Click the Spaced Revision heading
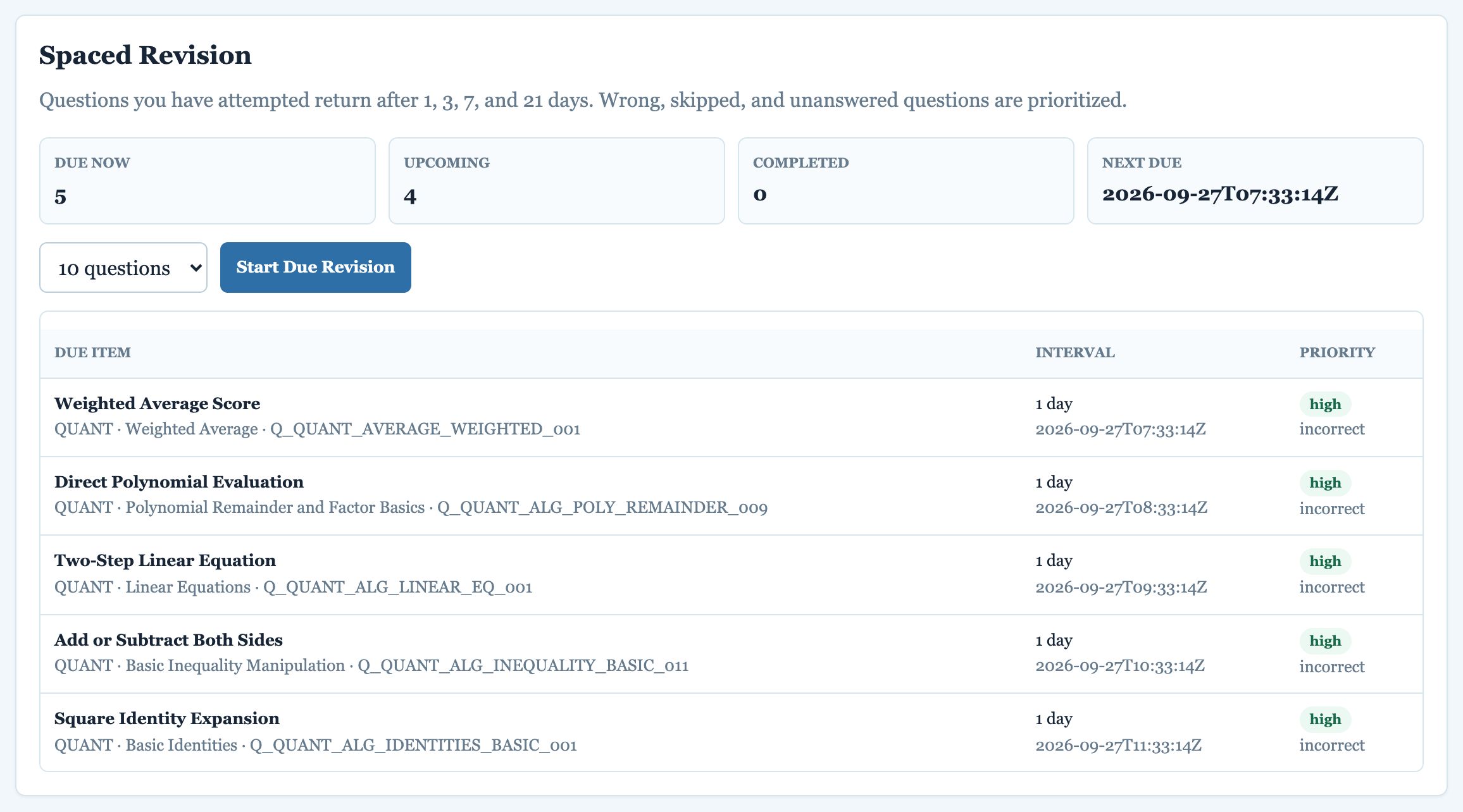Screen dimensions: 1463x812 (x=146, y=55)
